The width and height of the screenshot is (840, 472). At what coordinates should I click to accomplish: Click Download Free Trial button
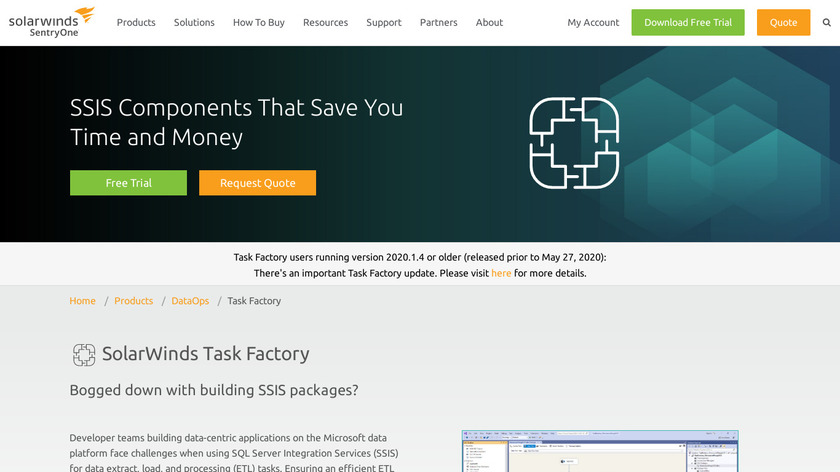click(688, 23)
